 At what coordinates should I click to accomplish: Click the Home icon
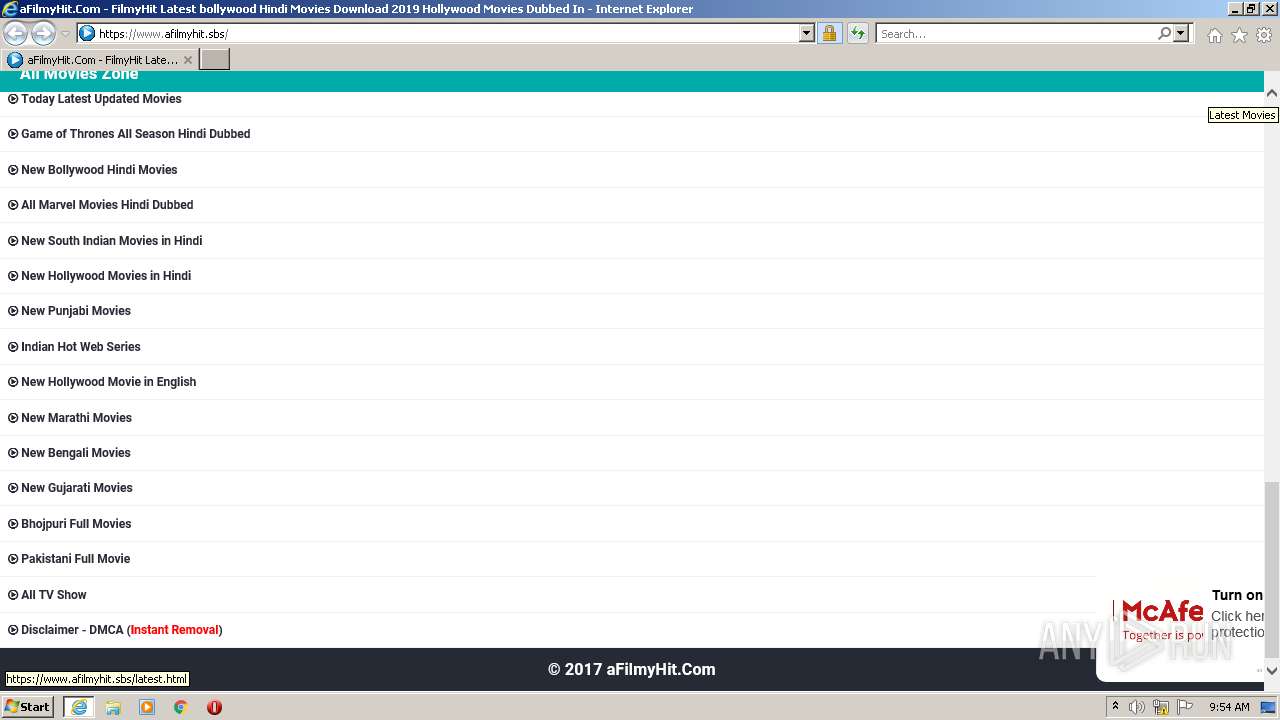coord(1214,35)
